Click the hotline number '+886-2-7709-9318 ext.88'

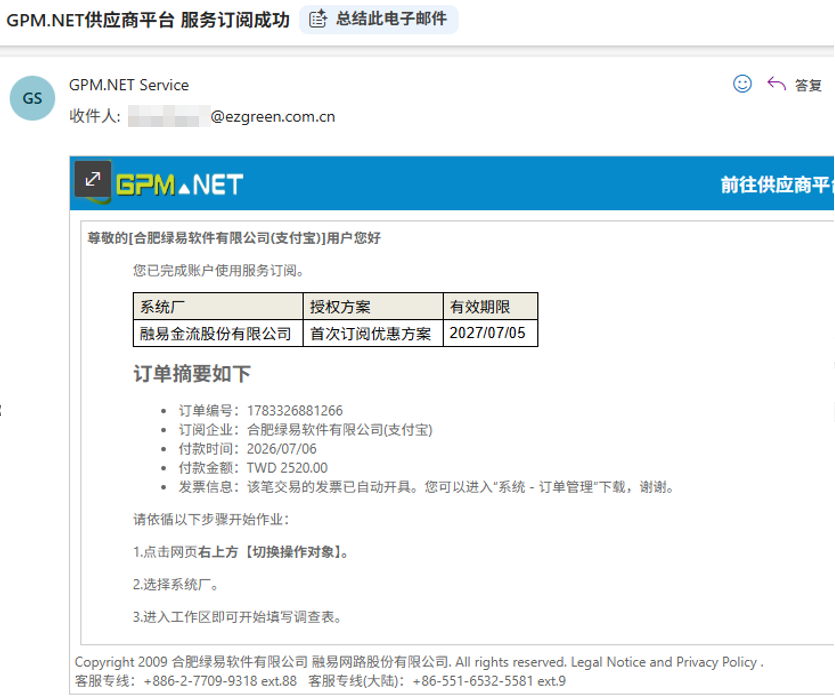[220, 681]
